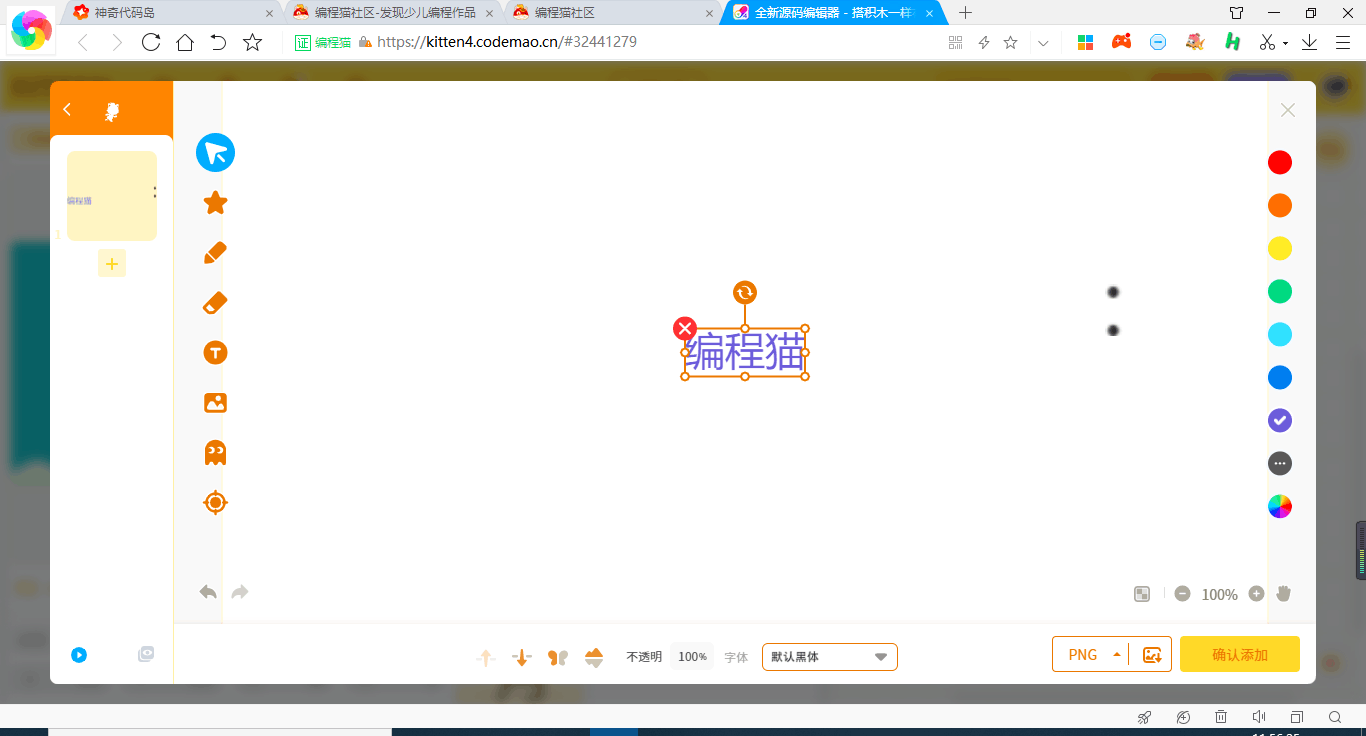Click the 编程猫 text on canvas

(745, 352)
